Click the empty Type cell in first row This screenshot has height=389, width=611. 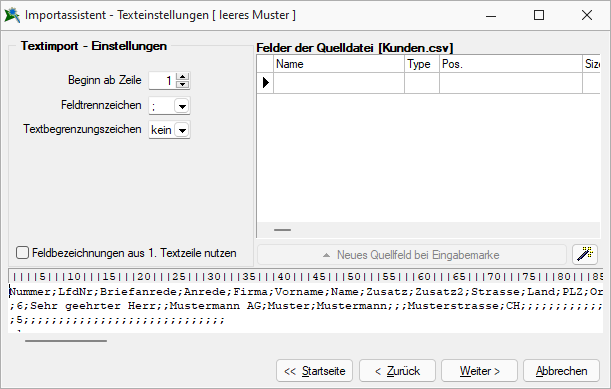coord(422,83)
